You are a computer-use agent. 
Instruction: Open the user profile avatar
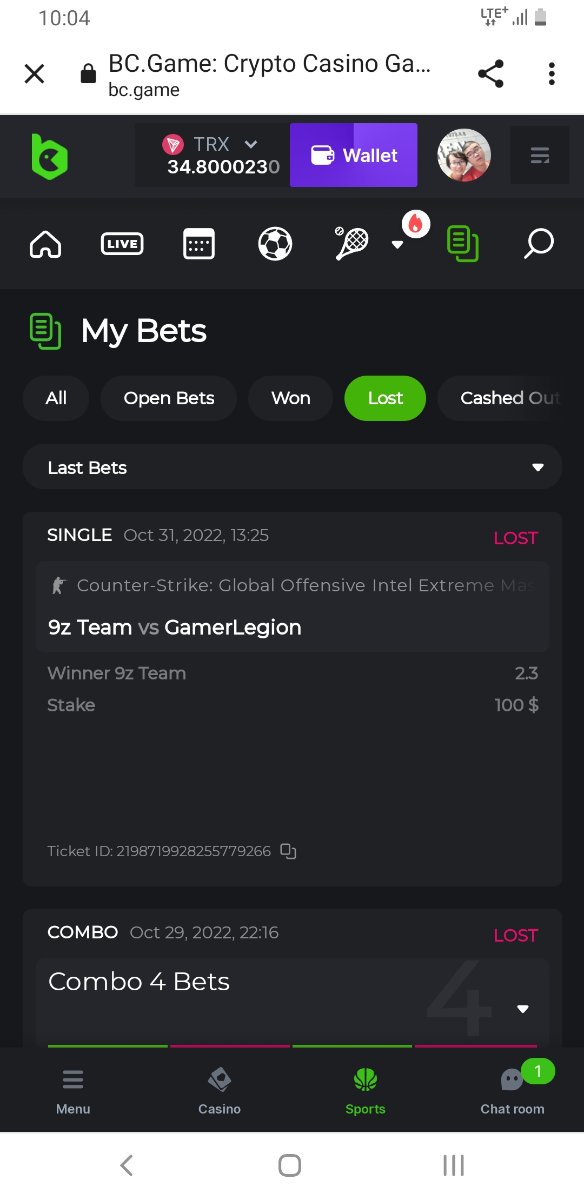(464, 155)
